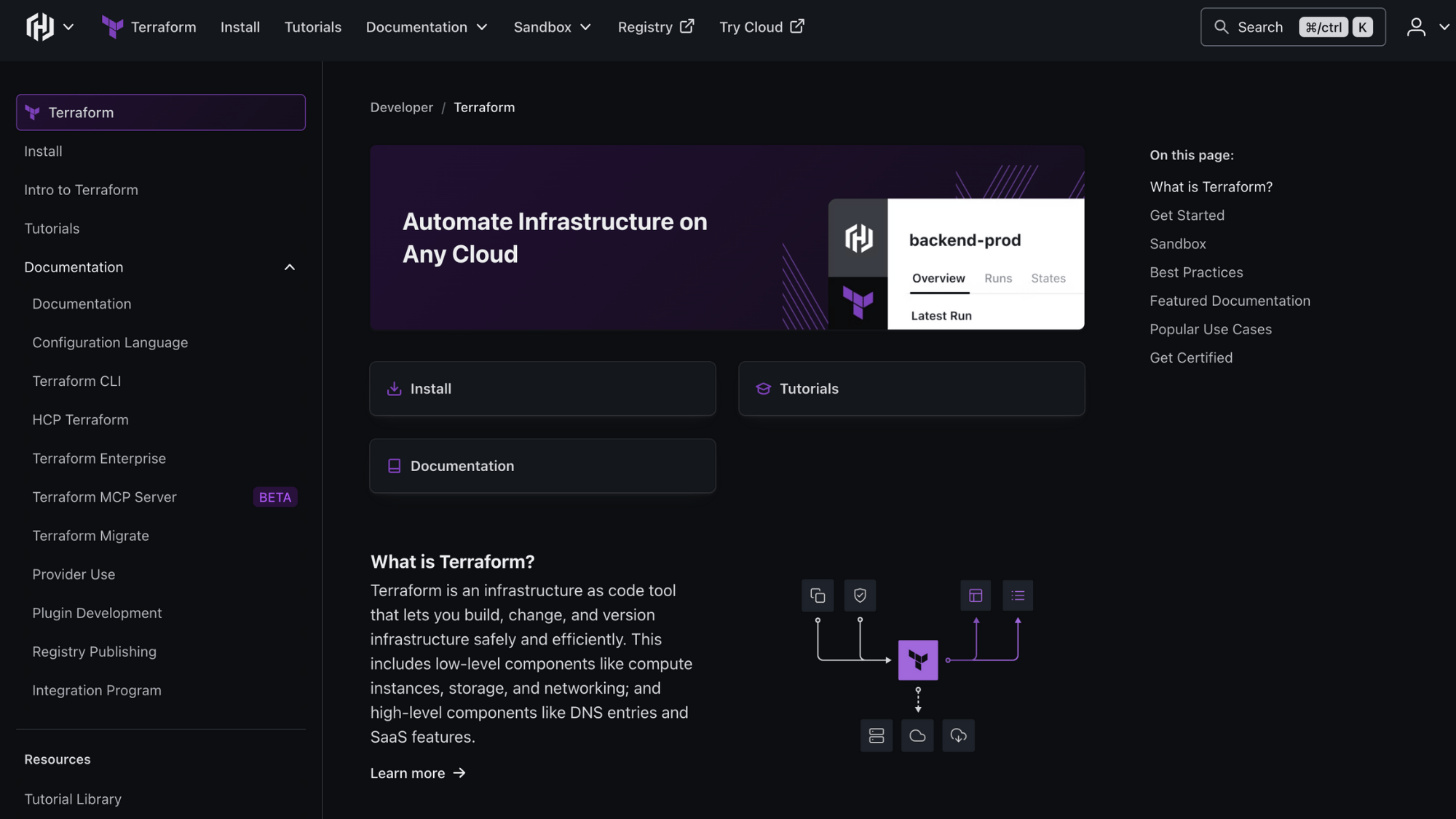Click the Developer breadcrumb link

tap(401, 107)
